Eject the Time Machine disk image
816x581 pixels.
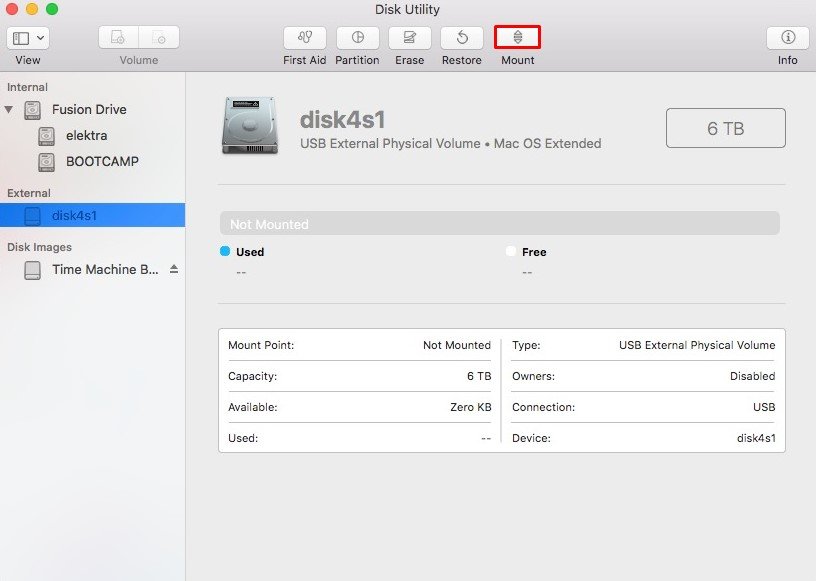pyautogui.click(x=173, y=269)
